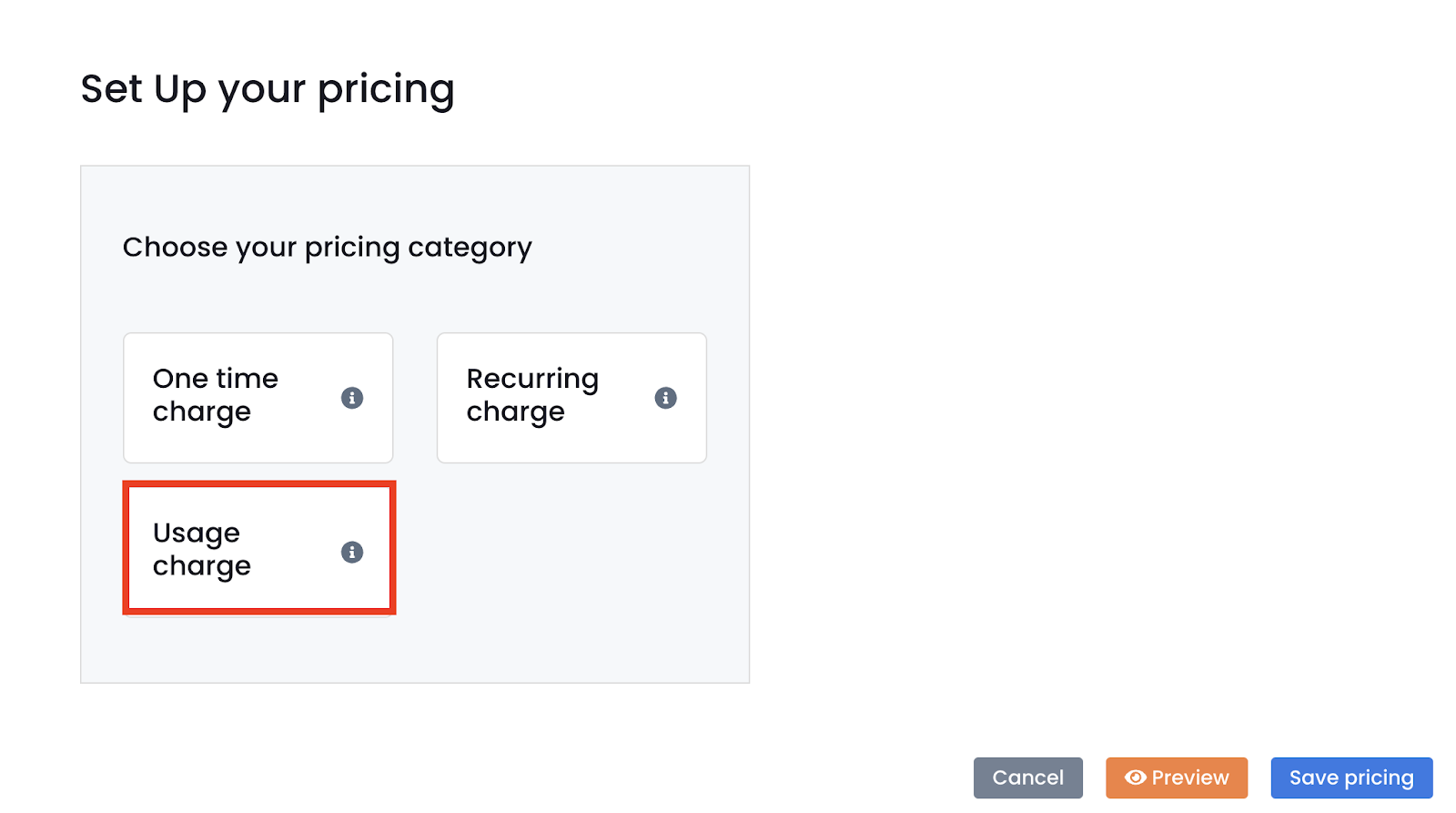Click the One time charge text label

point(216,395)
